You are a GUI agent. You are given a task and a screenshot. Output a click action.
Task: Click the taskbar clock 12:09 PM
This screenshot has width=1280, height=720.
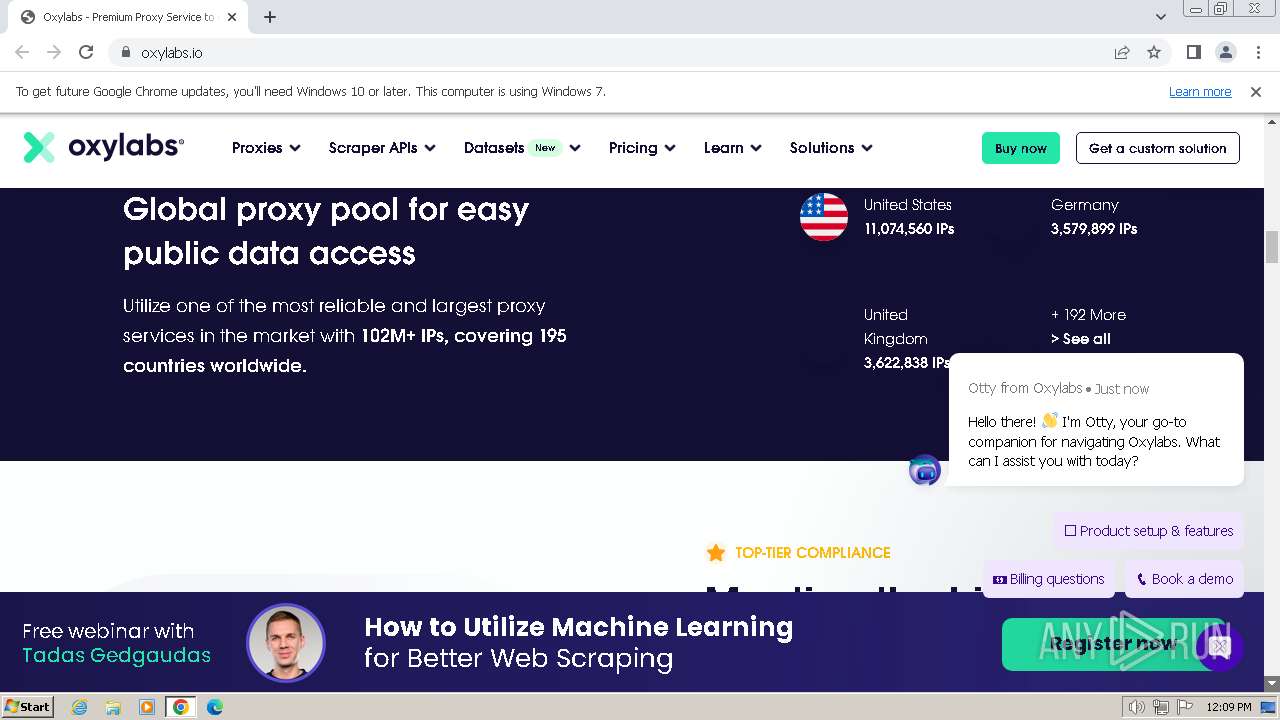click(1229, 707)
